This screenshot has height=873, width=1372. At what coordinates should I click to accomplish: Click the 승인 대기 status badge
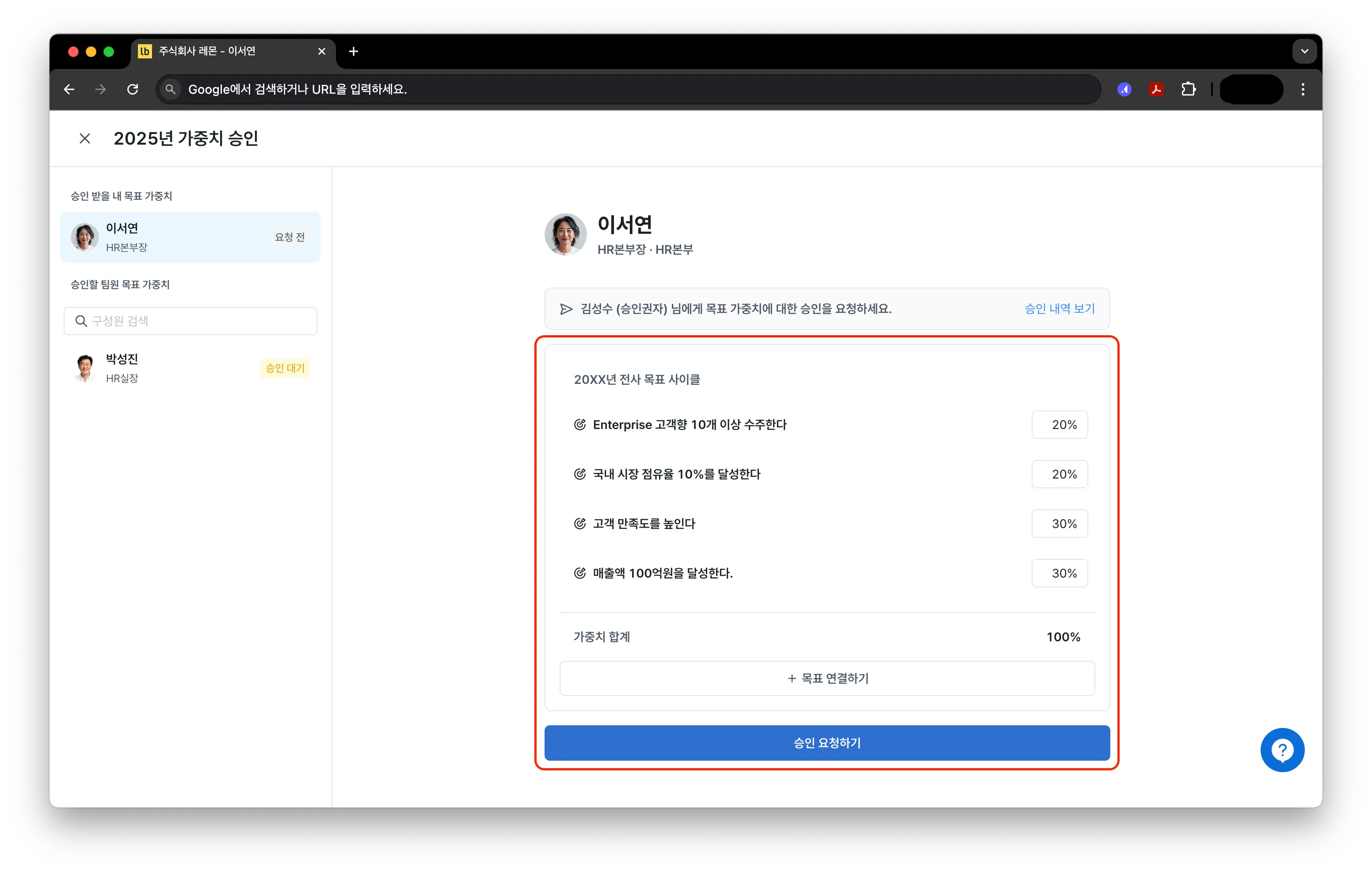pos(285,368)
